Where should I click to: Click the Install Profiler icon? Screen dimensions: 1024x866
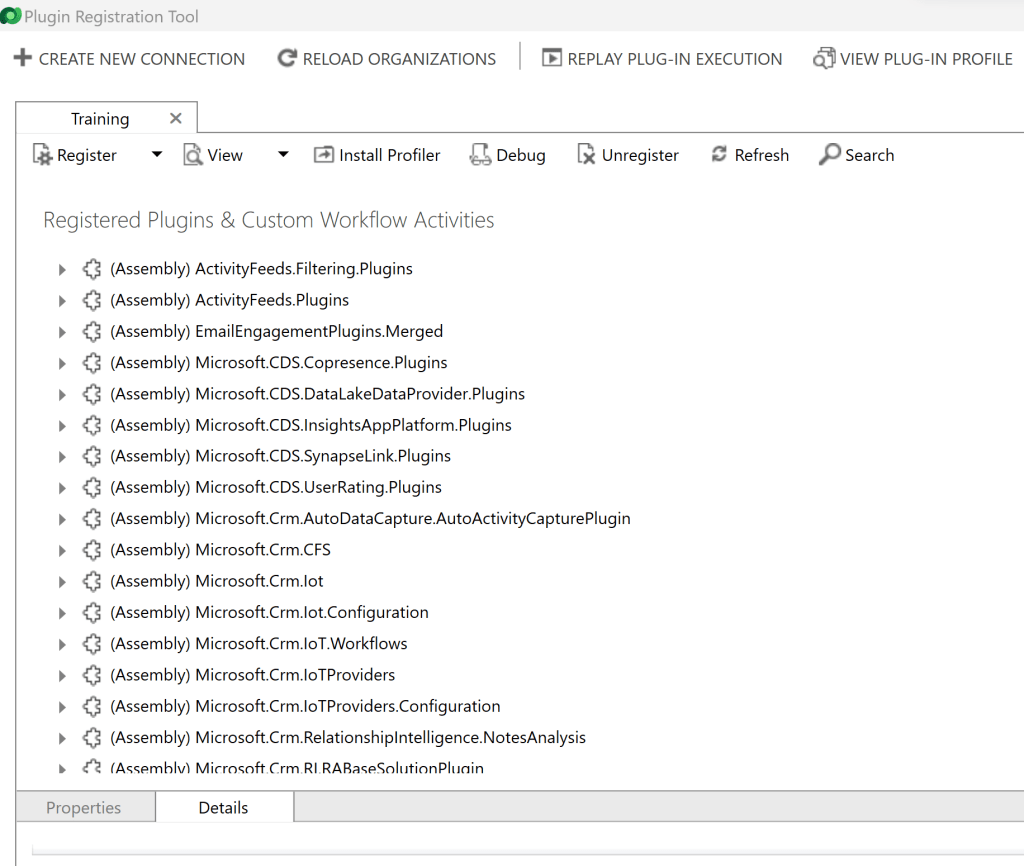click(x=324, y=155)
